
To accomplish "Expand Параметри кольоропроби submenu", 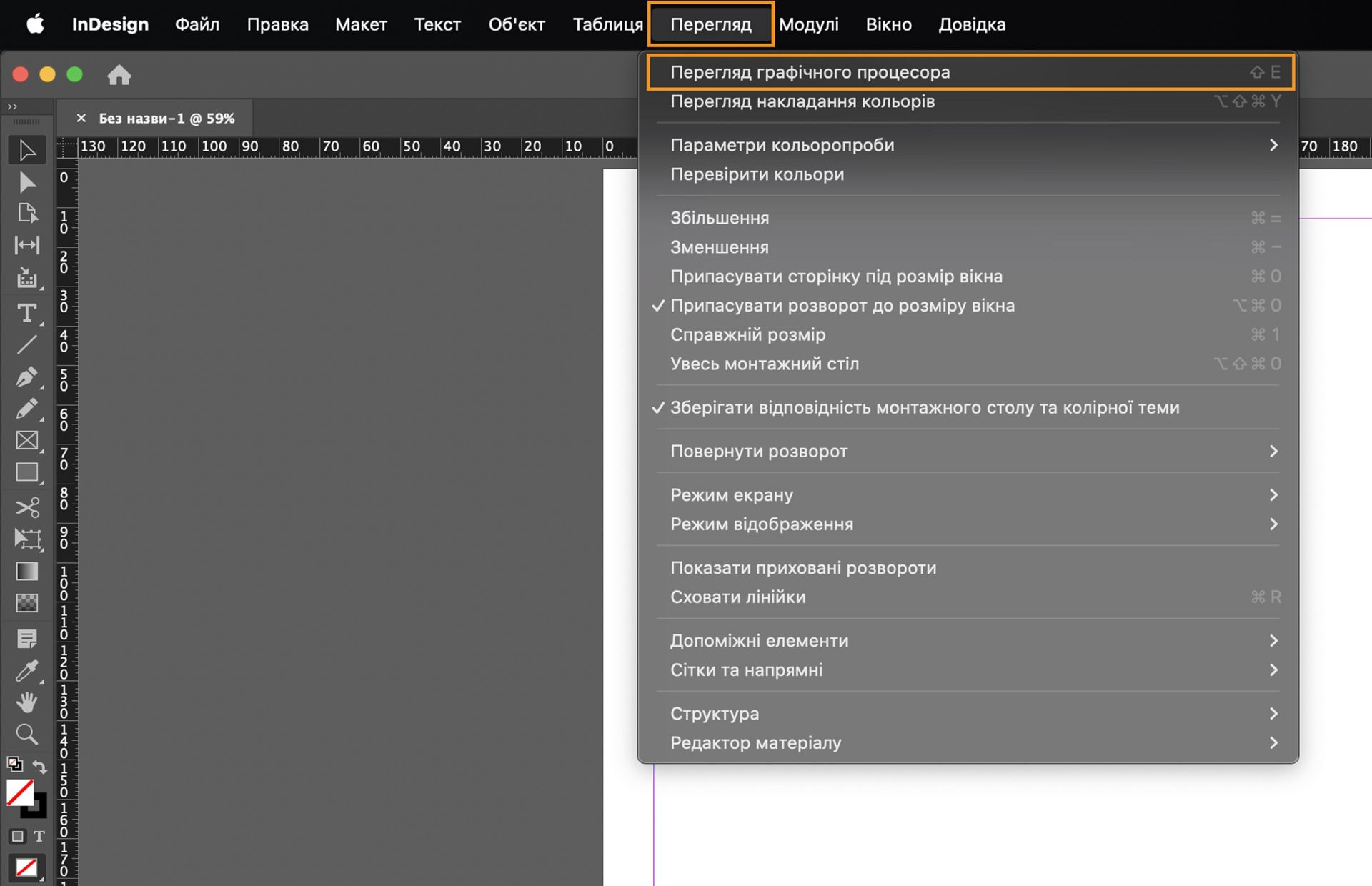I will click(x=782, y=145).
